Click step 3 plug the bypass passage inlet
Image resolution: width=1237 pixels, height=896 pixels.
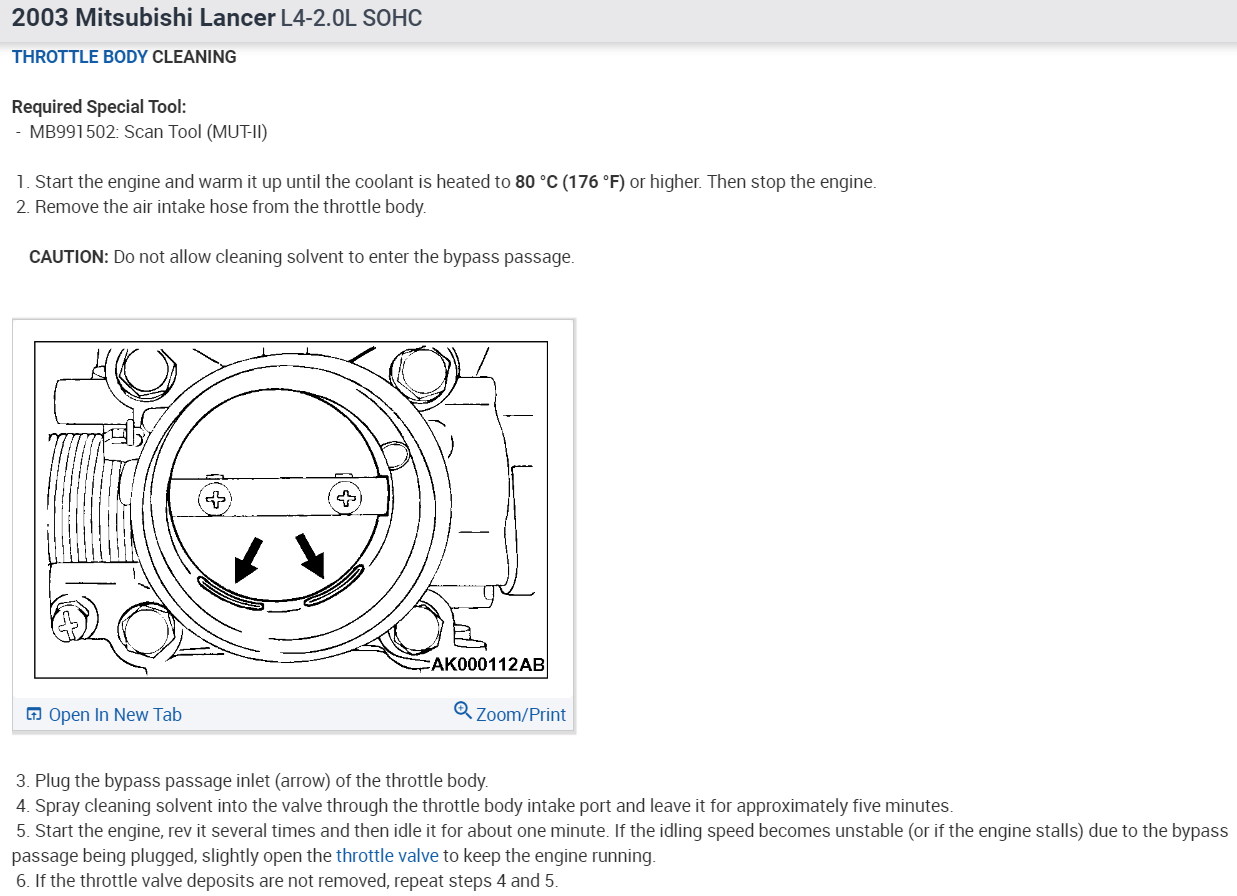[252, 780]
